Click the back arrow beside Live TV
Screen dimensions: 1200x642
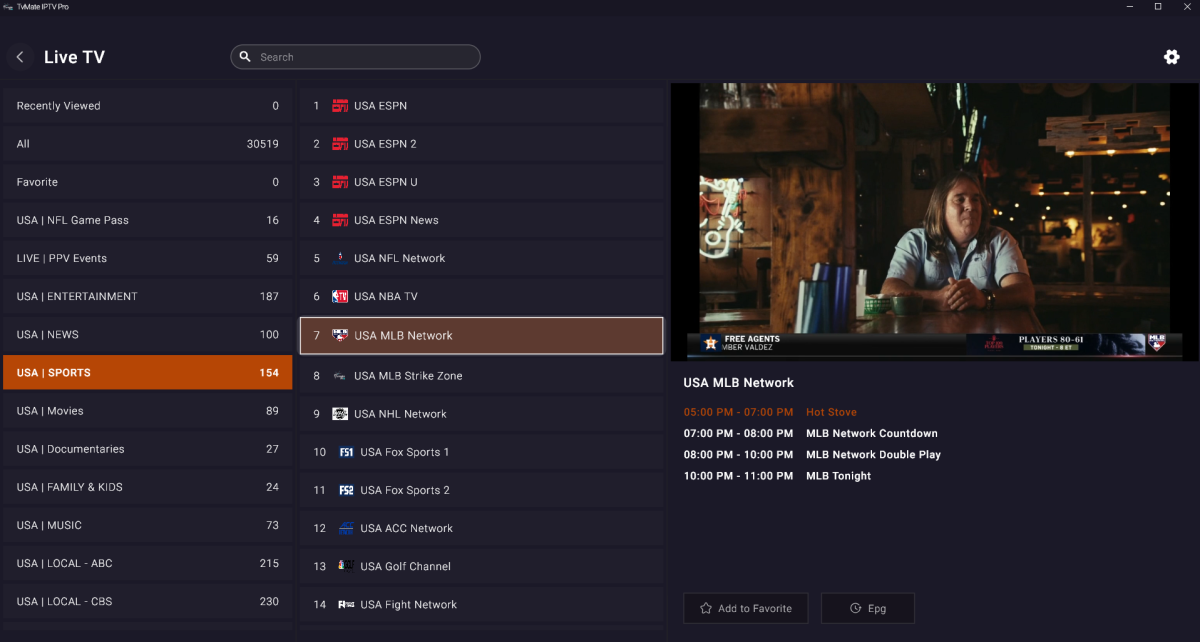(x=20, y=57)
